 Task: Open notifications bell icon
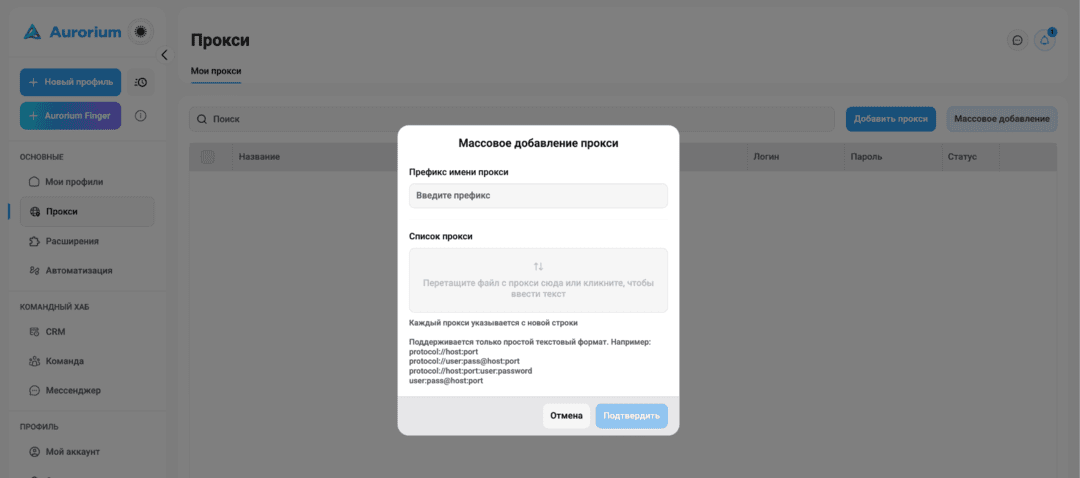pos(1044,41)
